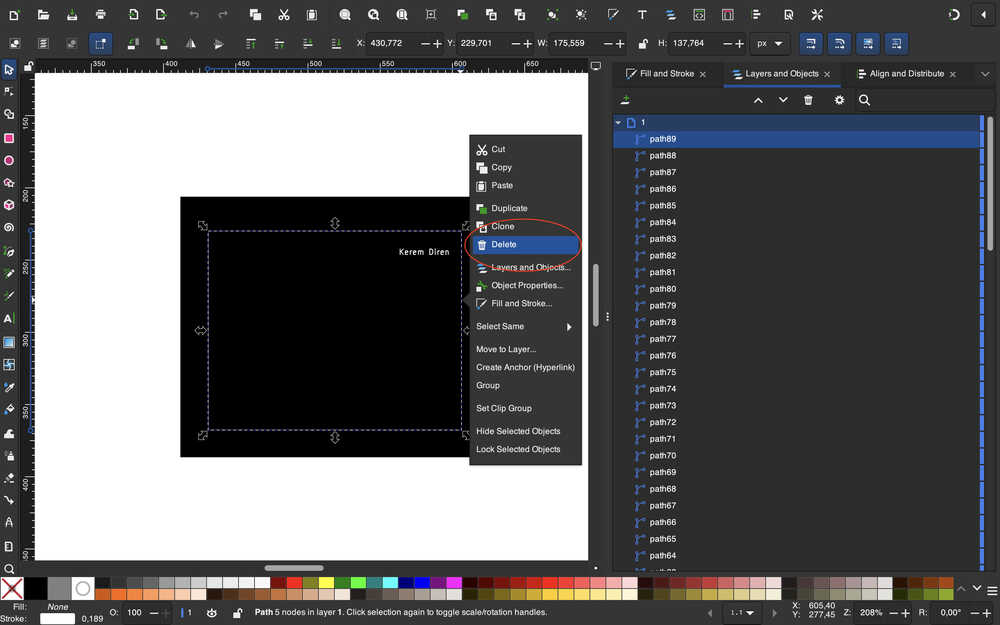
Task: Toggle current layer lock in status bar
Action: [237, 612]
